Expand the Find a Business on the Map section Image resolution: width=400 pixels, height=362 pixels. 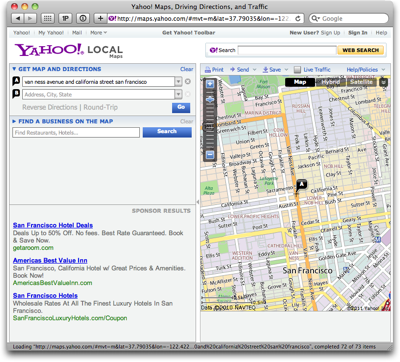(x=14, y=121)
